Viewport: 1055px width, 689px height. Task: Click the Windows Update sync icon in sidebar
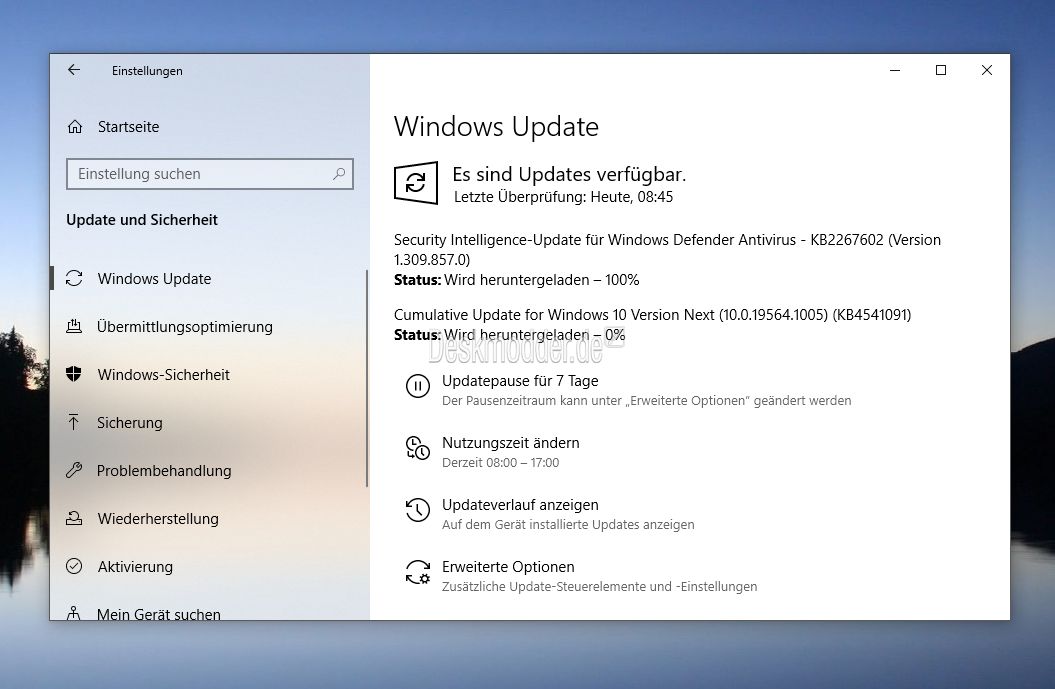tap(74, 279)
